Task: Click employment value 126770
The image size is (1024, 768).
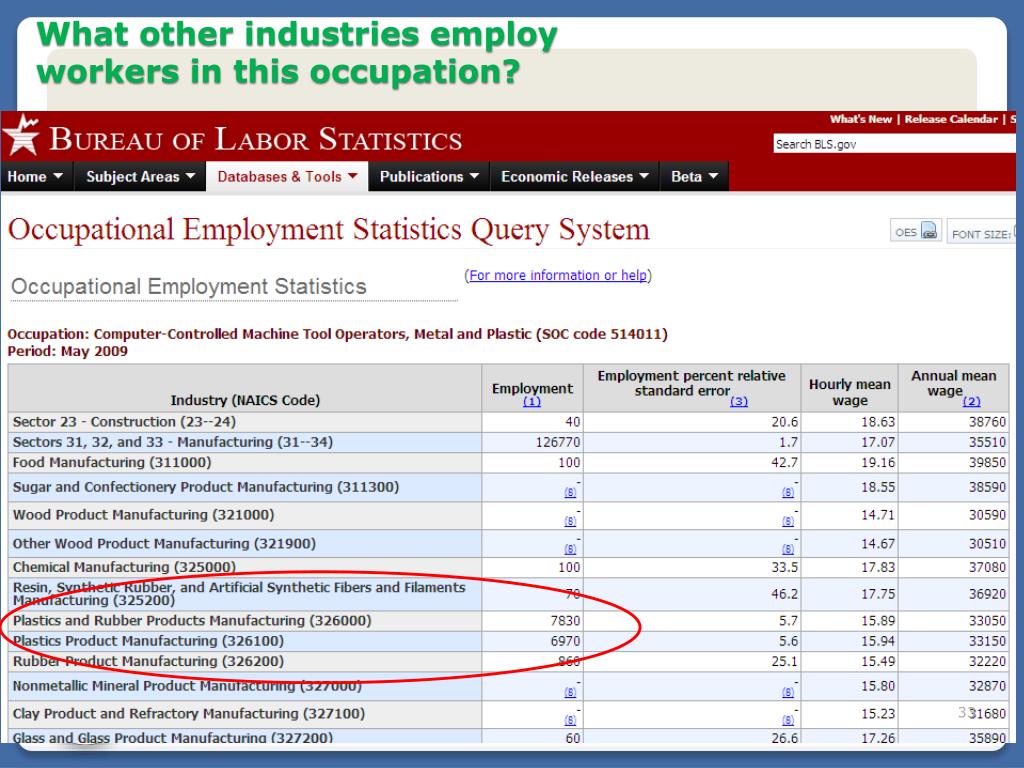Action: tap(558, 442)
